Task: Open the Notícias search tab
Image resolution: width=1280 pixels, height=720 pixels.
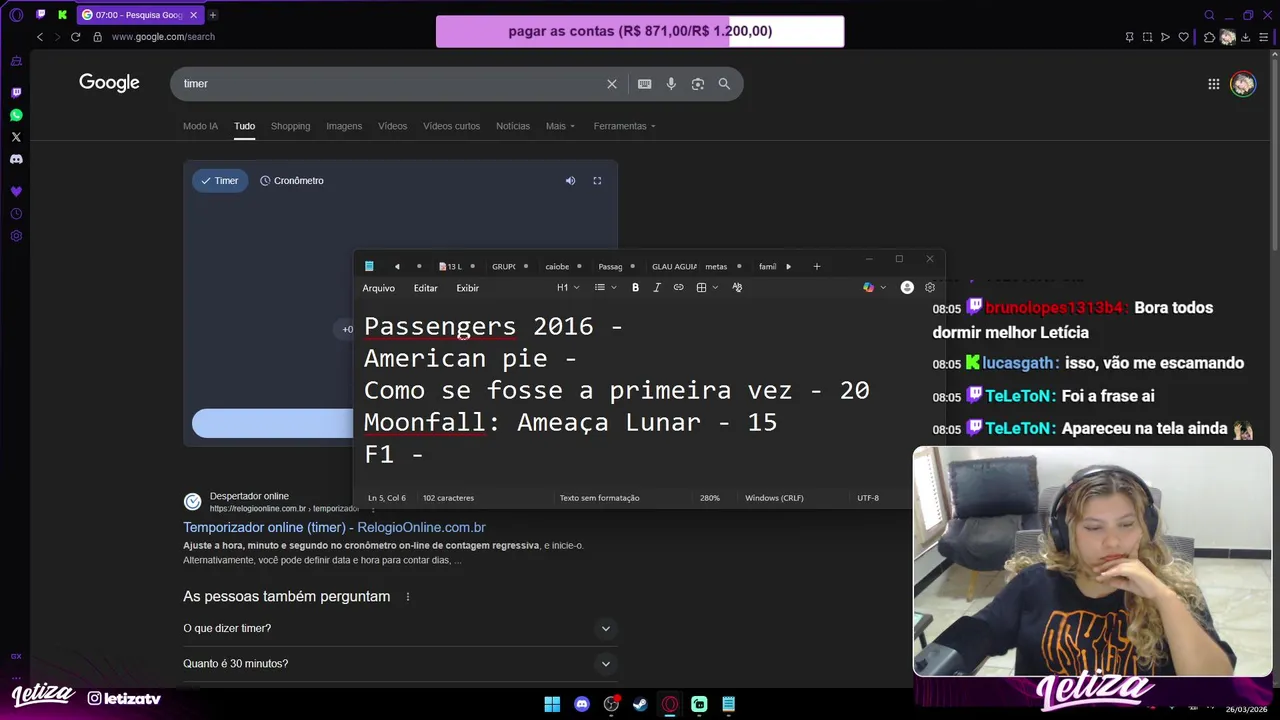Action: (x=513, y=126)
